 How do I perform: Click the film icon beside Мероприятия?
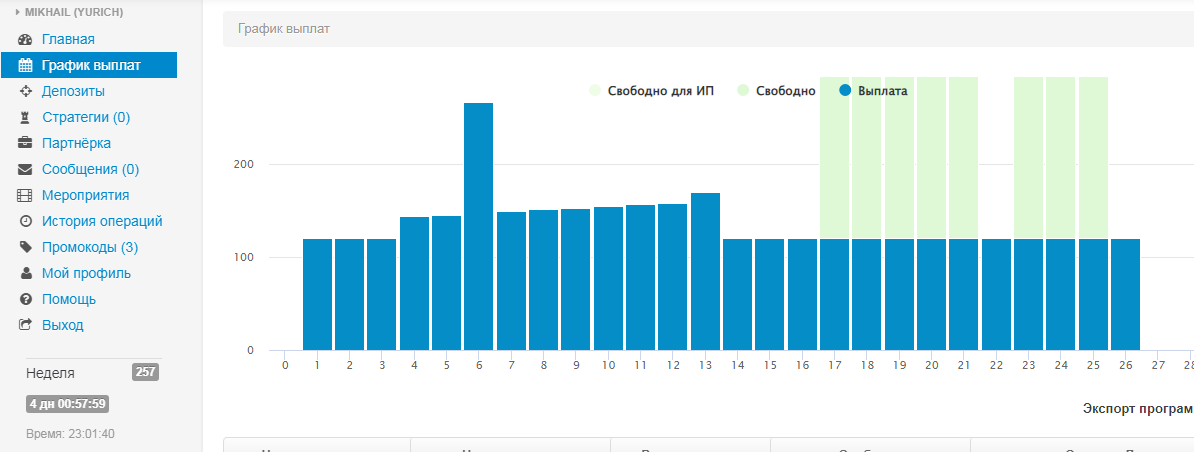pos(26,196)
